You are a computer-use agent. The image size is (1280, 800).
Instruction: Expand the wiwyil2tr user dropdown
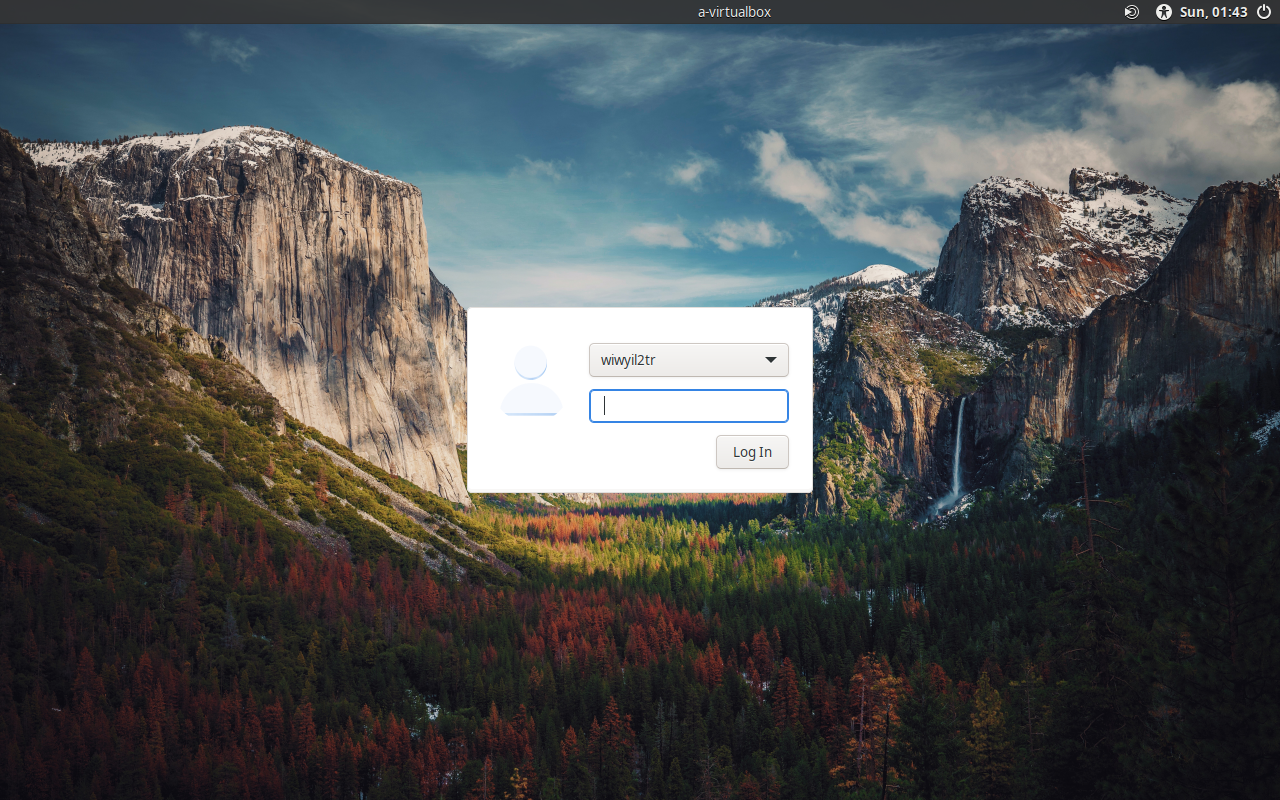coord(689,360)
